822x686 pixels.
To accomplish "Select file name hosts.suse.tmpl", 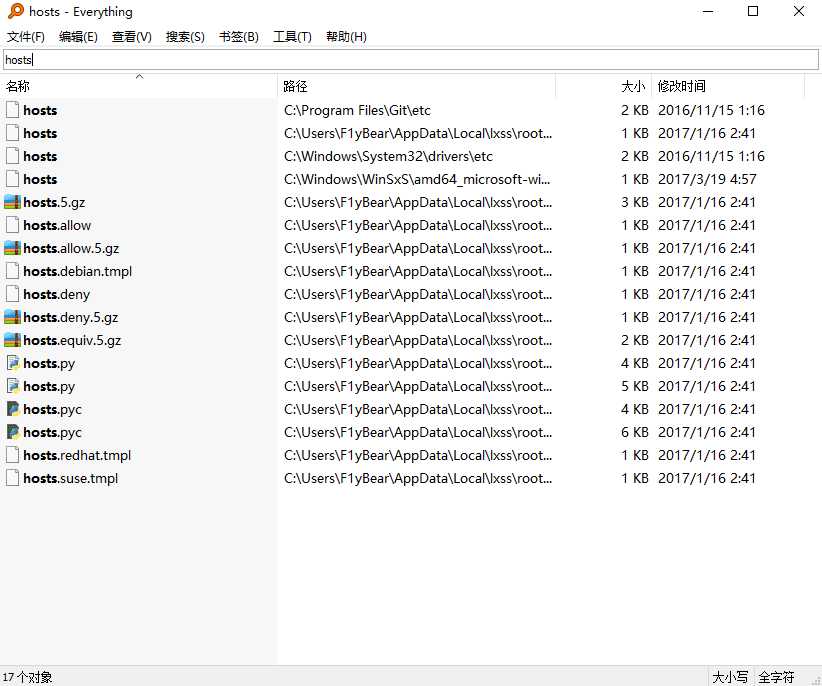I will [71, 478].
